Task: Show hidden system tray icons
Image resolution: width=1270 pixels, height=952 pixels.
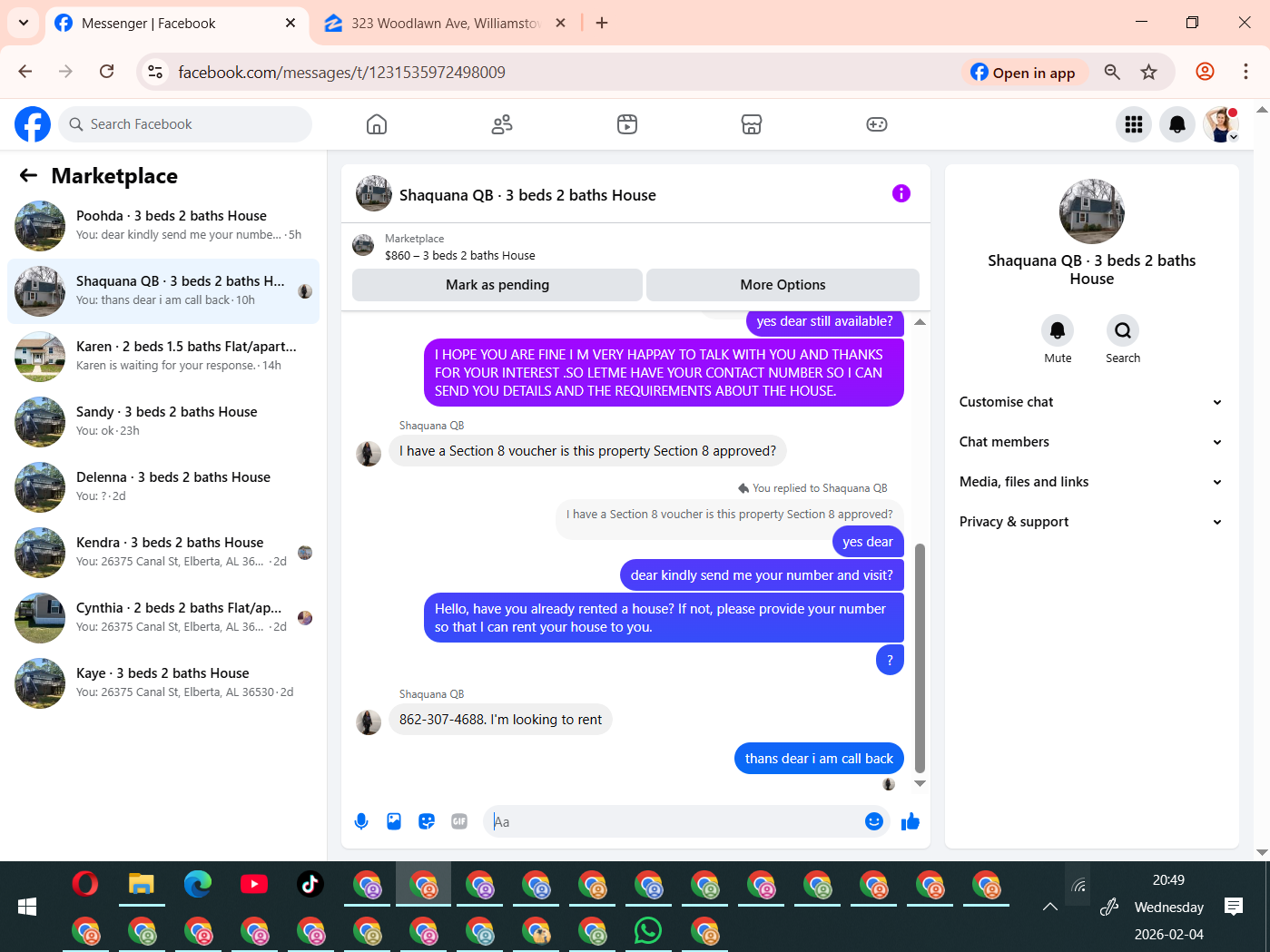Action: point(1049,907)
